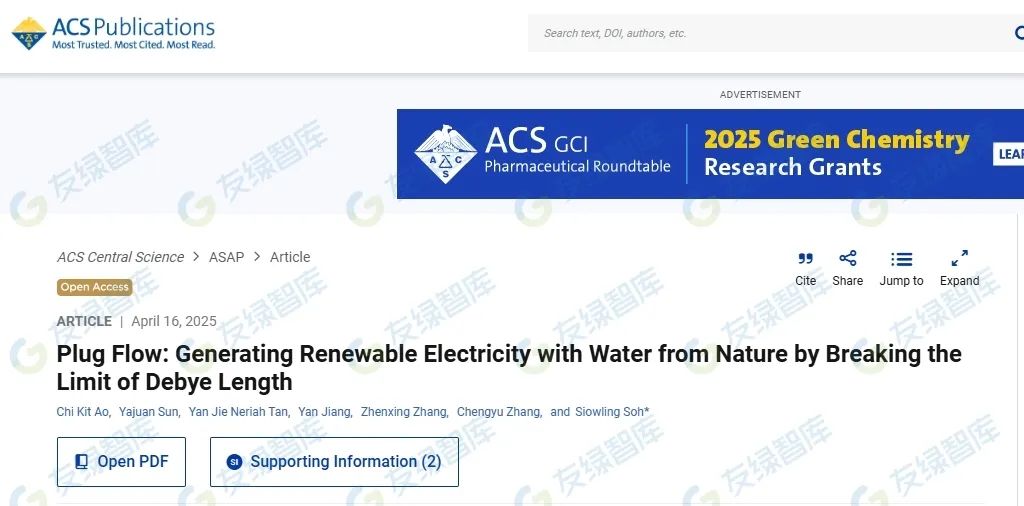This screenshot has width=1024, height=506.
Task: Click the search magnifier icon
Action: pyautogui.click(x=1018, y=33)
